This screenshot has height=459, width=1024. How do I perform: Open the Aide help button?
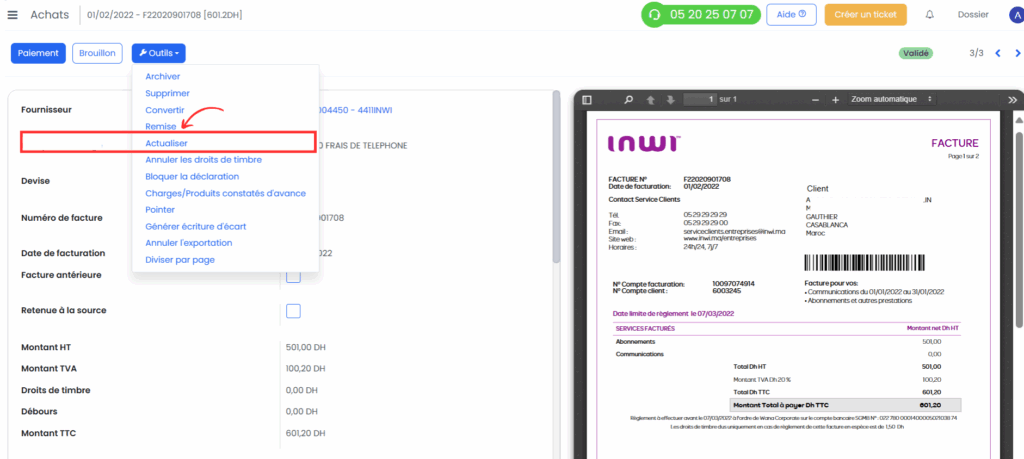(x=792, y=14)
